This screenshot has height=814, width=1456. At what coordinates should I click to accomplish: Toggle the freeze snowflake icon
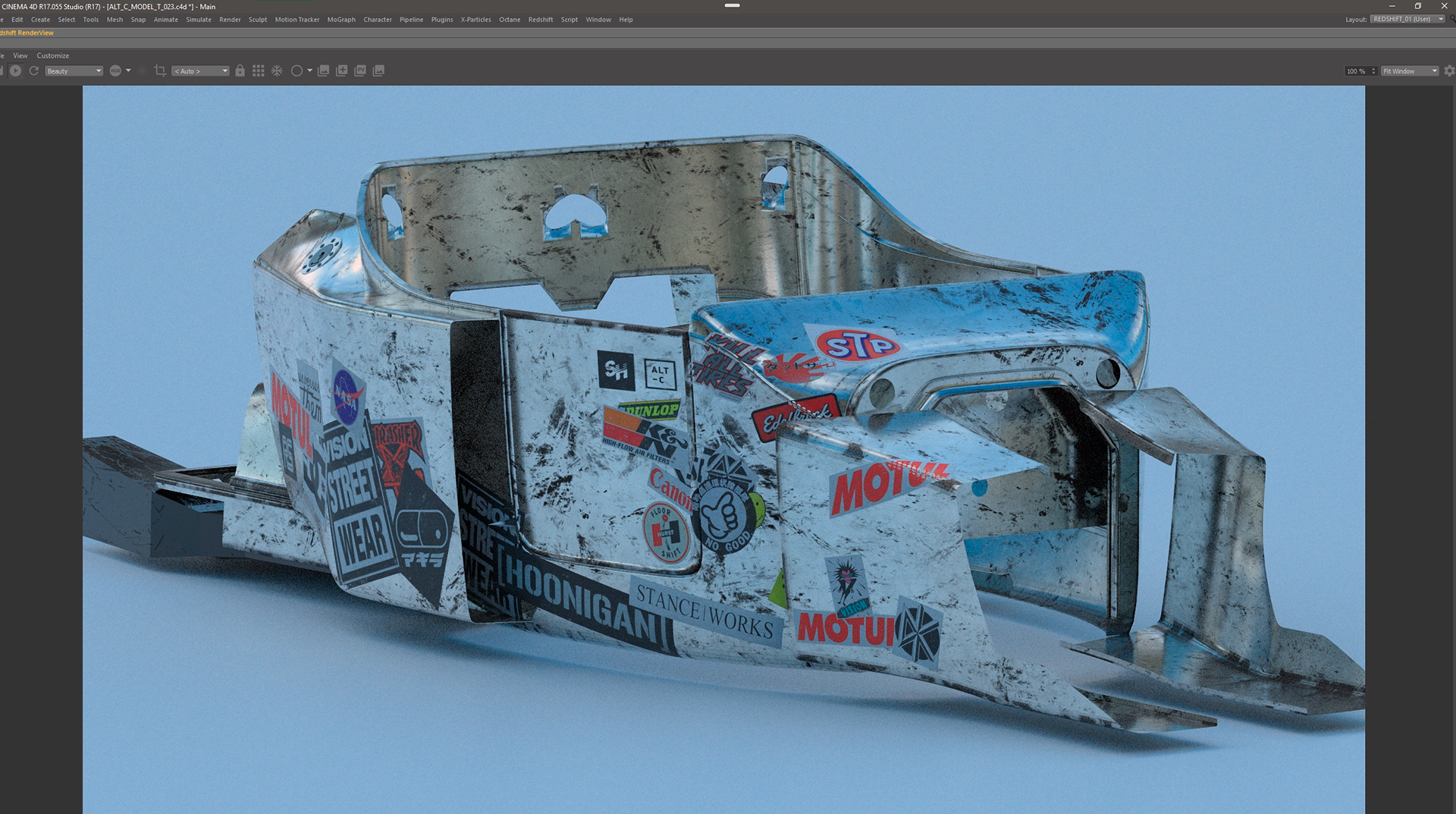point(277,71)
